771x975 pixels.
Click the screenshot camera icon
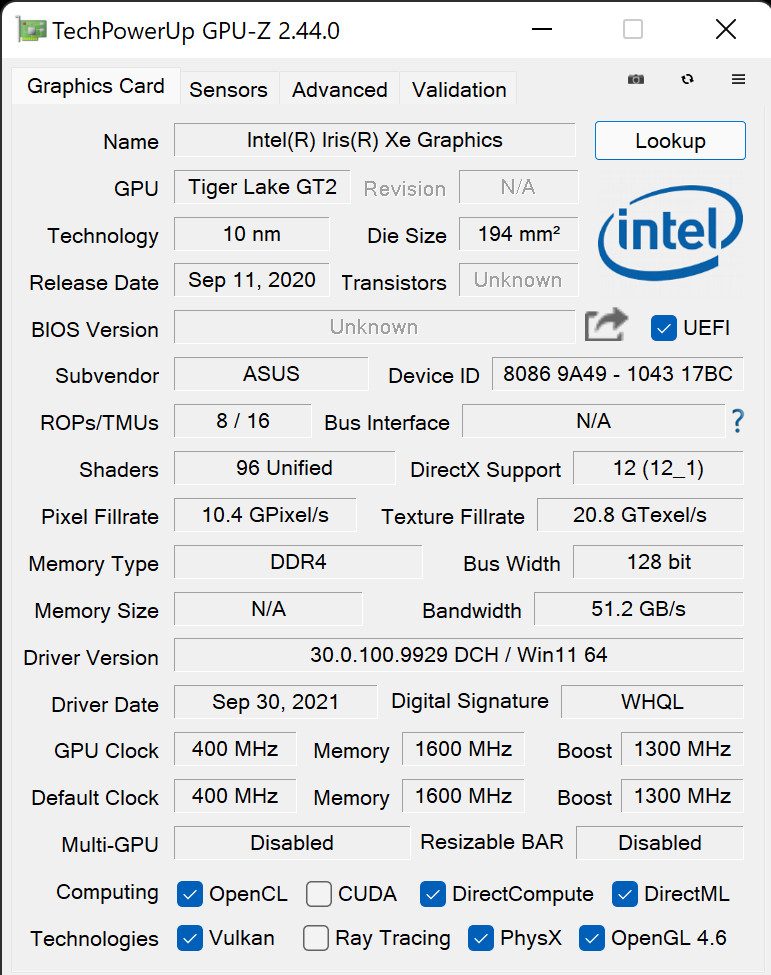coord(635,79)
